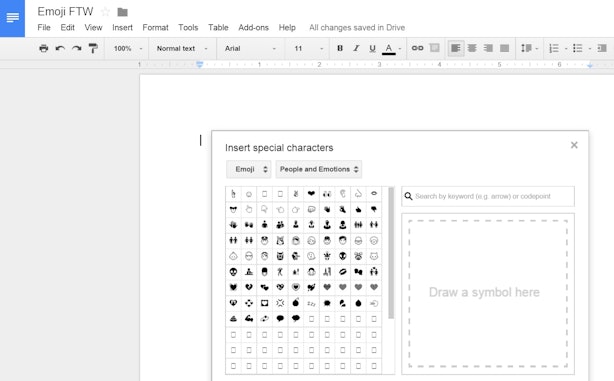Image resolution: width=614 pixels, height=381 pixels.
Task: Open the Help menu
Action: pyautogui.click(x=287, y=27)
